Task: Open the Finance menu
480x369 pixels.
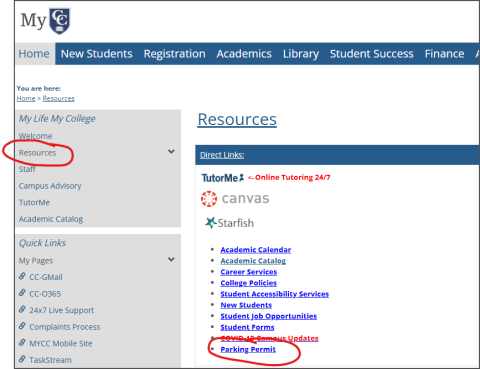Action: tap(444, 54)
